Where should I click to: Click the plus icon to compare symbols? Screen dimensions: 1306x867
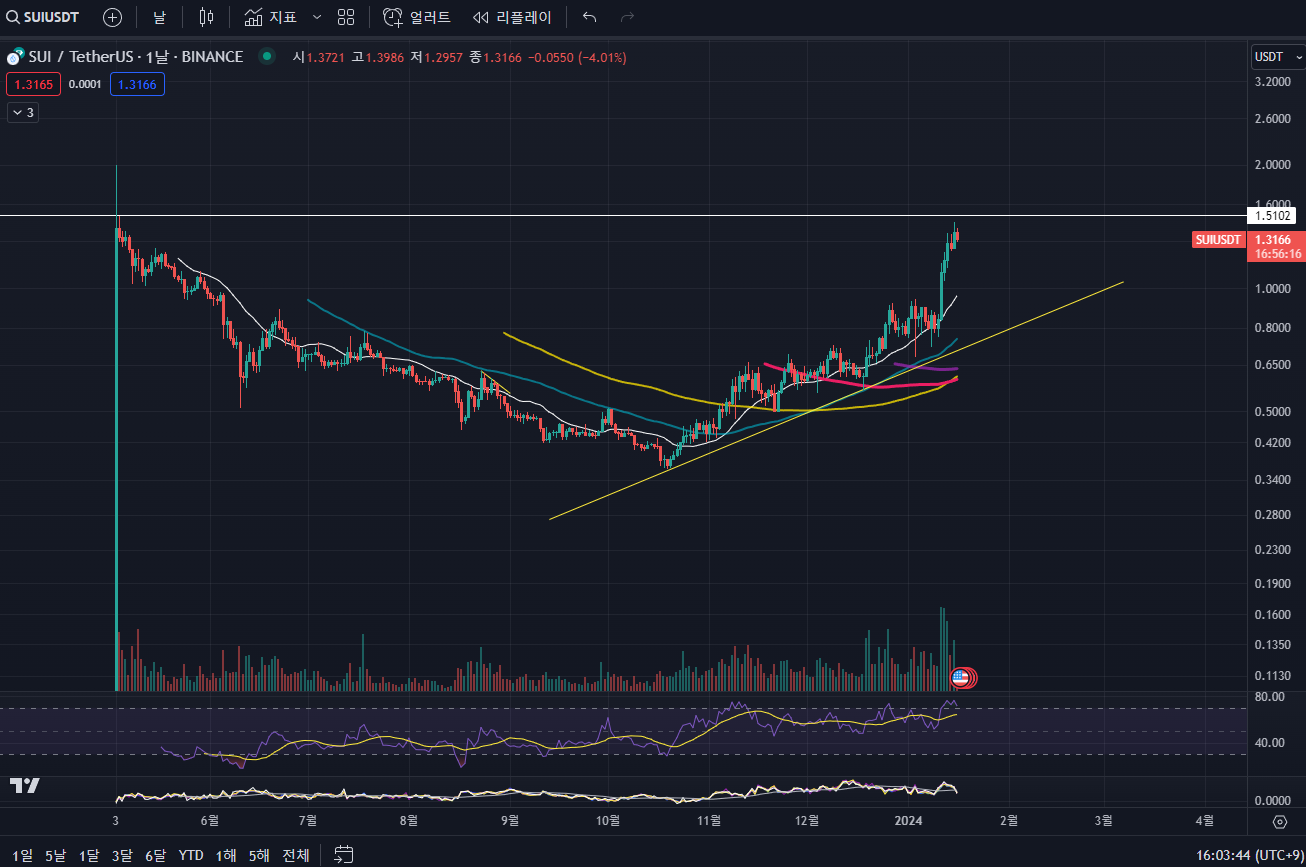pos(113,17)
